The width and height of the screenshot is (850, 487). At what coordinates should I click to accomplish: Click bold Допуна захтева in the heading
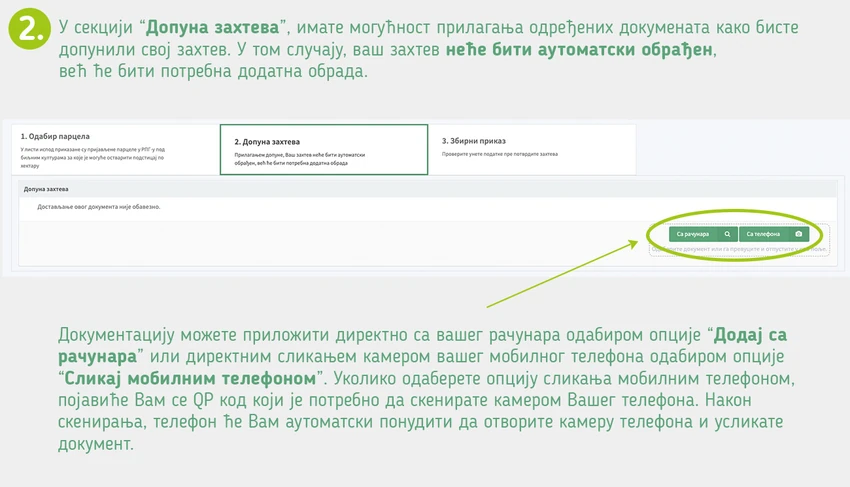pos(212,27)
